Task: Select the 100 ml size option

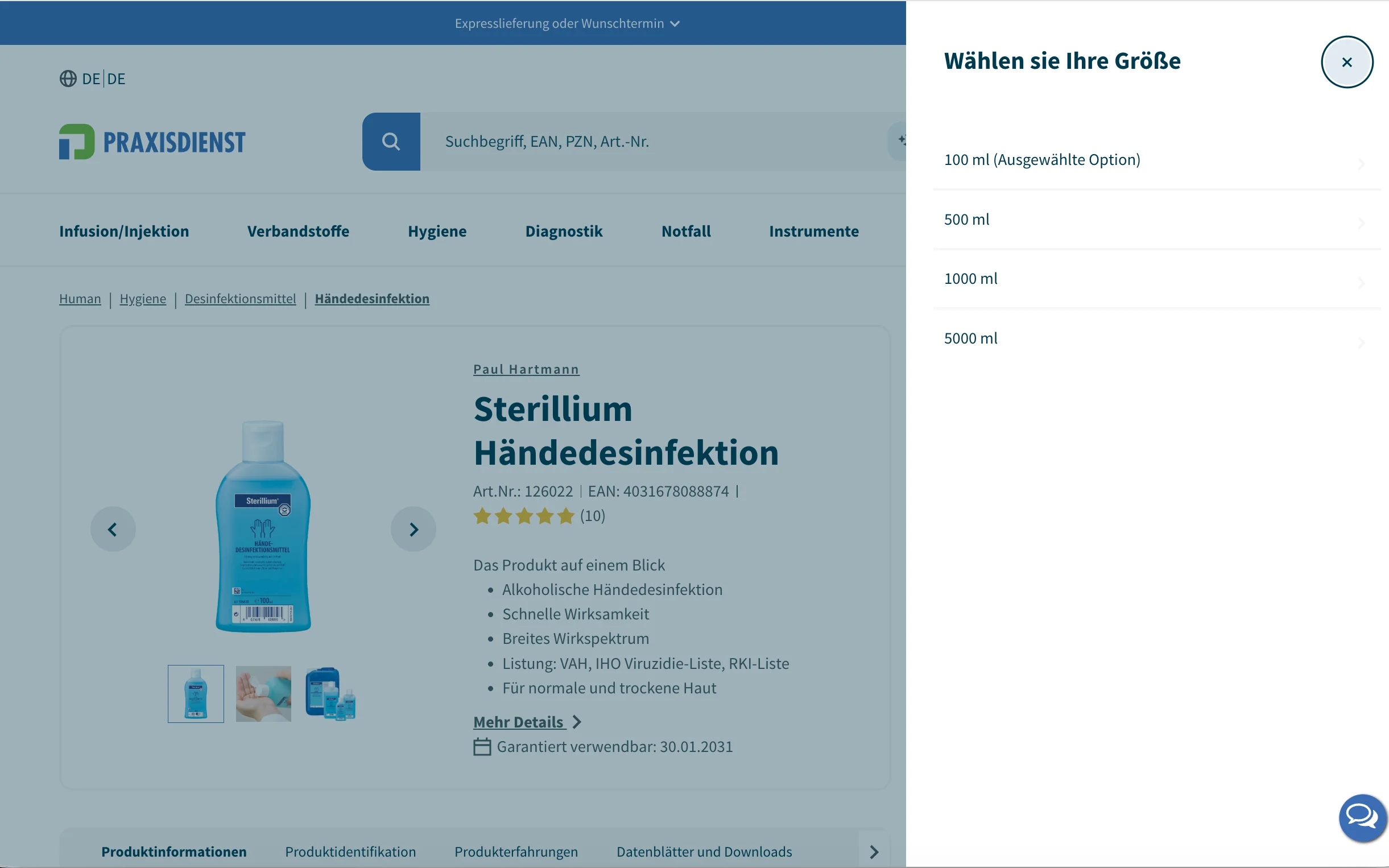Action: coord(1156,160)
